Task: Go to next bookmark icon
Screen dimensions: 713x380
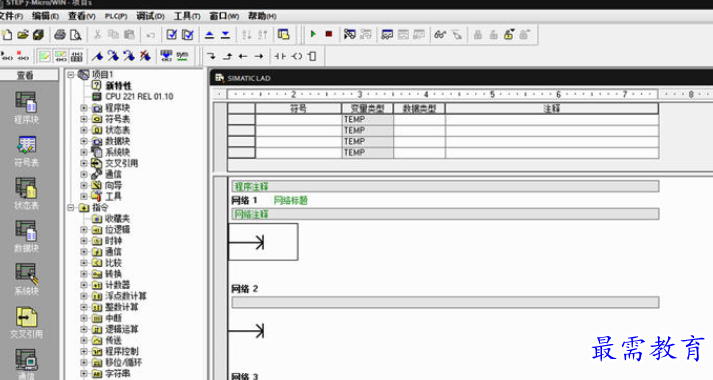Action: pyautogui.click(x=113, y=56)
